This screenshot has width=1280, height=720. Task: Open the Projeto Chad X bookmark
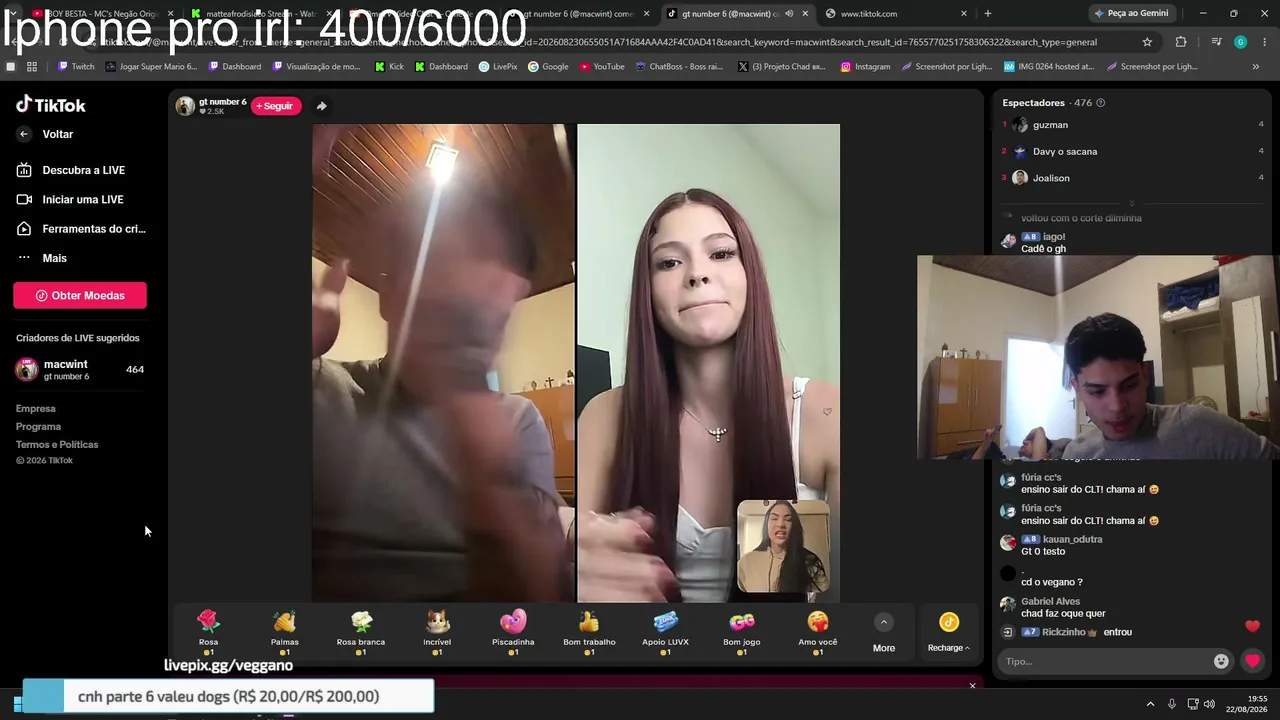click(x=781, y=67)
